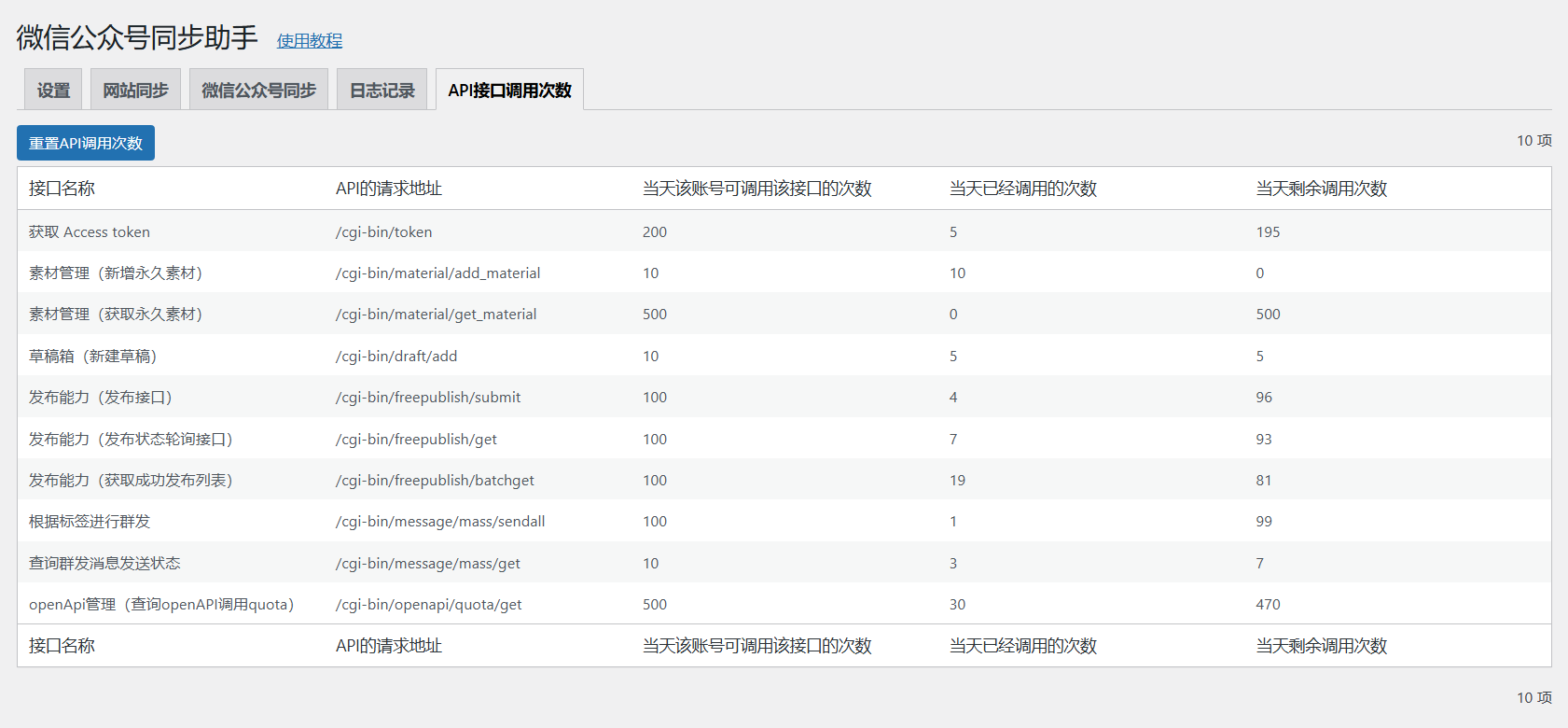Click called count 30 in quota/get row
Viewport: 1568px width, 728px height.
(957, 604)
